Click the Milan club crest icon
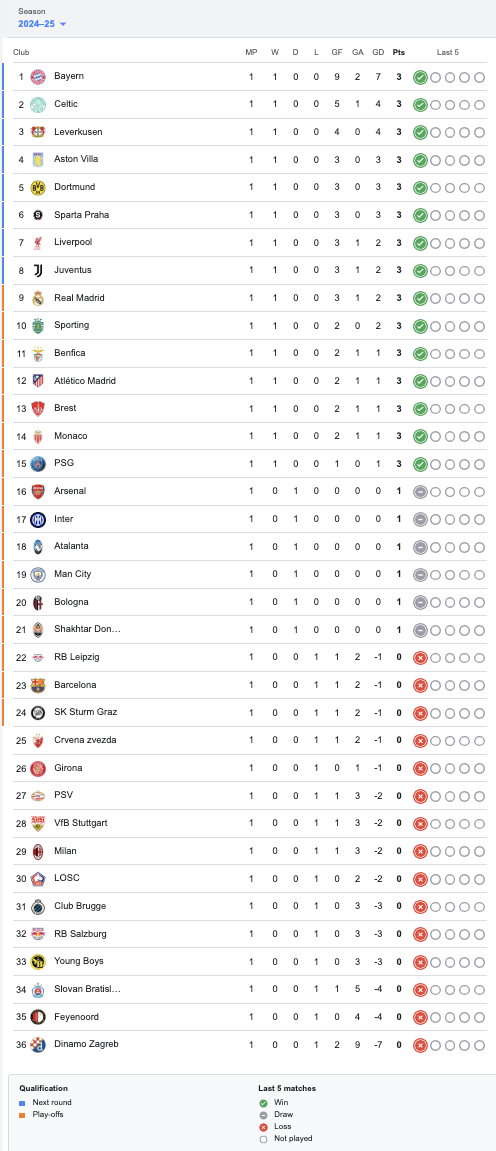Screen dimensions: 496x1151 click(38, 852)
